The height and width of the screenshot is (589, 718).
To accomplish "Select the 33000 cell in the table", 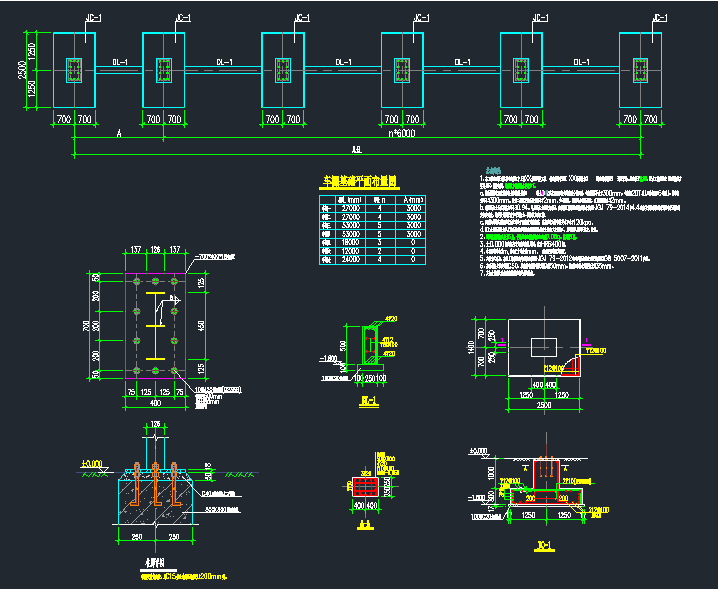I will tap(351, 225).
